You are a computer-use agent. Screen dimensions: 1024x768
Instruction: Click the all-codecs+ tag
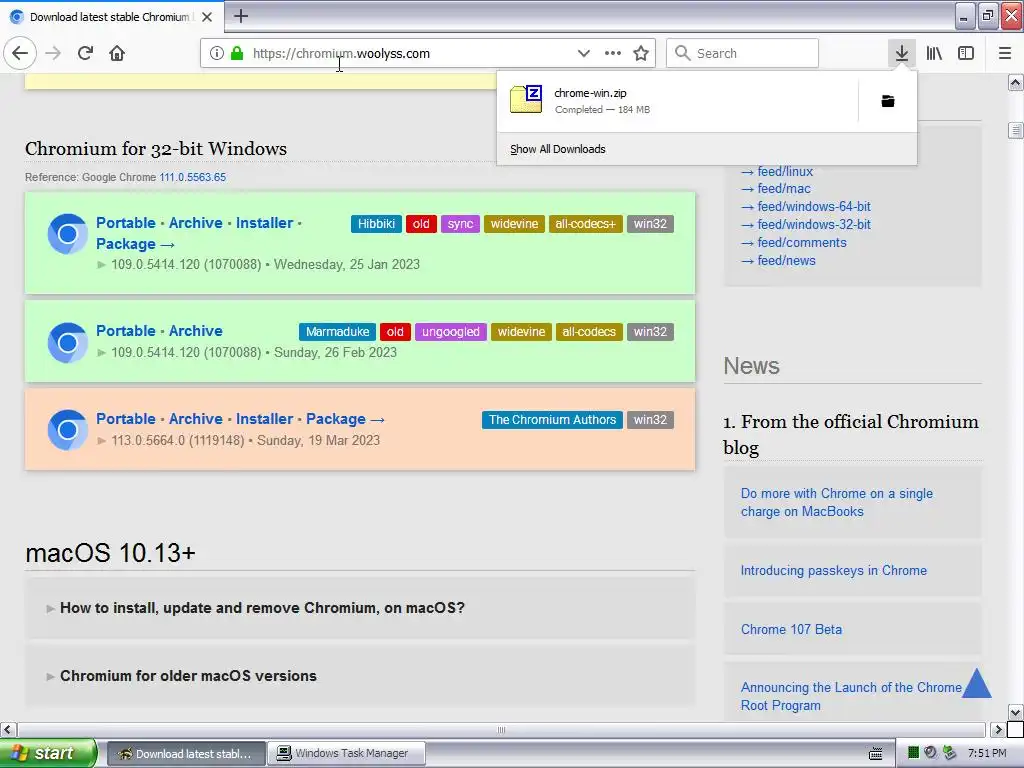586,224
